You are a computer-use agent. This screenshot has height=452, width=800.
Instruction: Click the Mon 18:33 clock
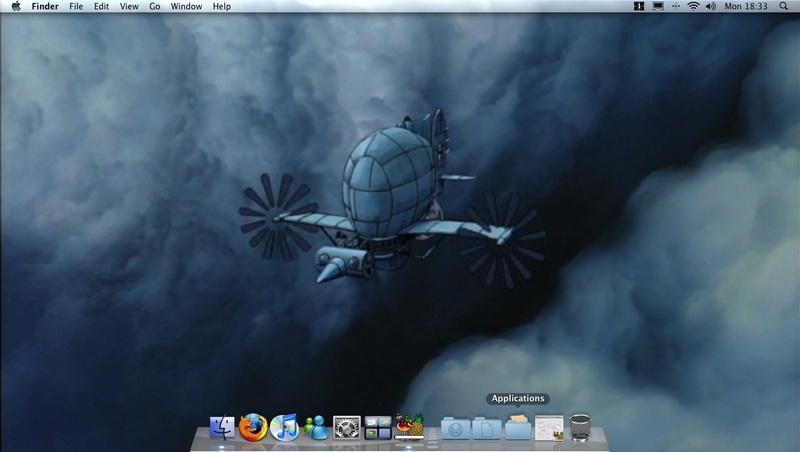[746, 6]
